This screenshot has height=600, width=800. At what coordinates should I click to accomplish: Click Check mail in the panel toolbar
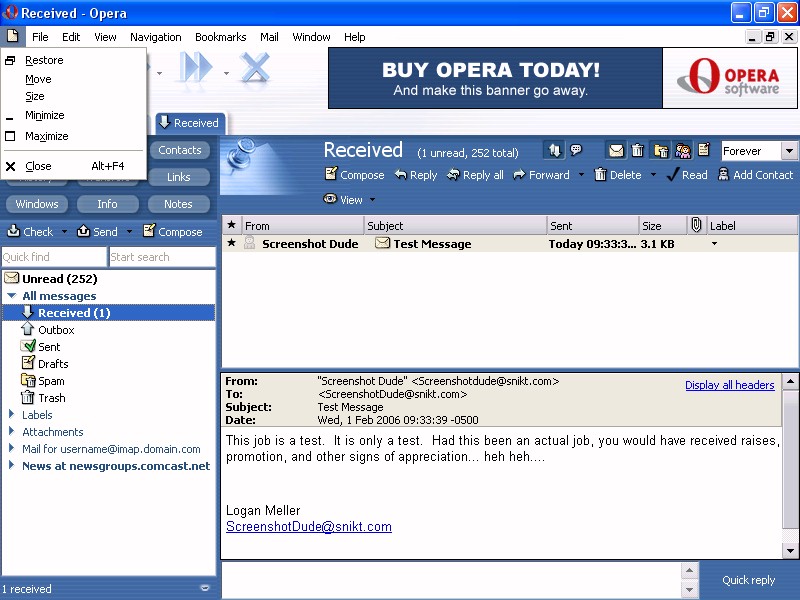31,232
